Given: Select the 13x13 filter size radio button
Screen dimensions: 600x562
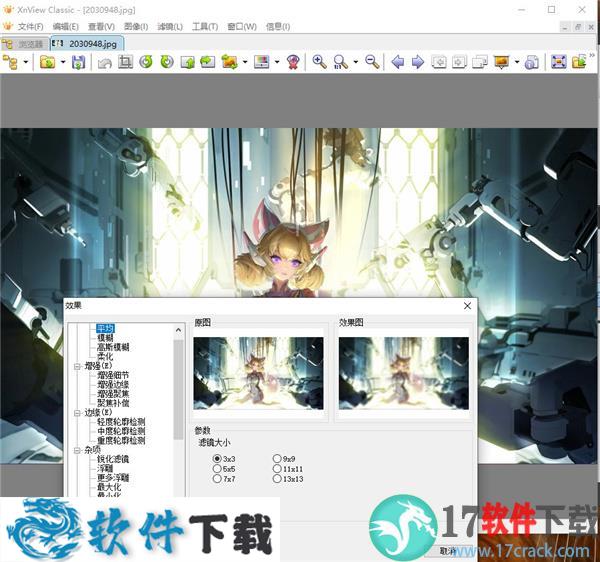Looking at the screenshot, I should tap(277, 478).
